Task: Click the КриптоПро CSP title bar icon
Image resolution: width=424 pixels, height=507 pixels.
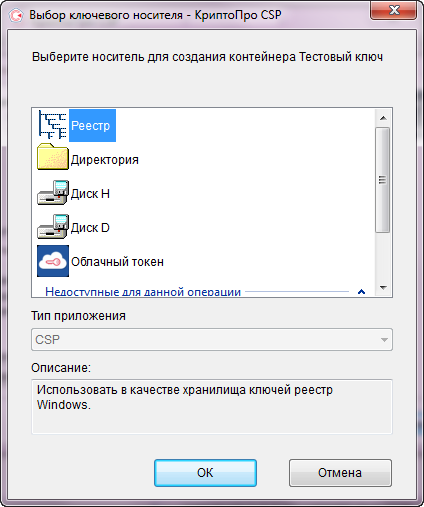Action: (16, 15)
